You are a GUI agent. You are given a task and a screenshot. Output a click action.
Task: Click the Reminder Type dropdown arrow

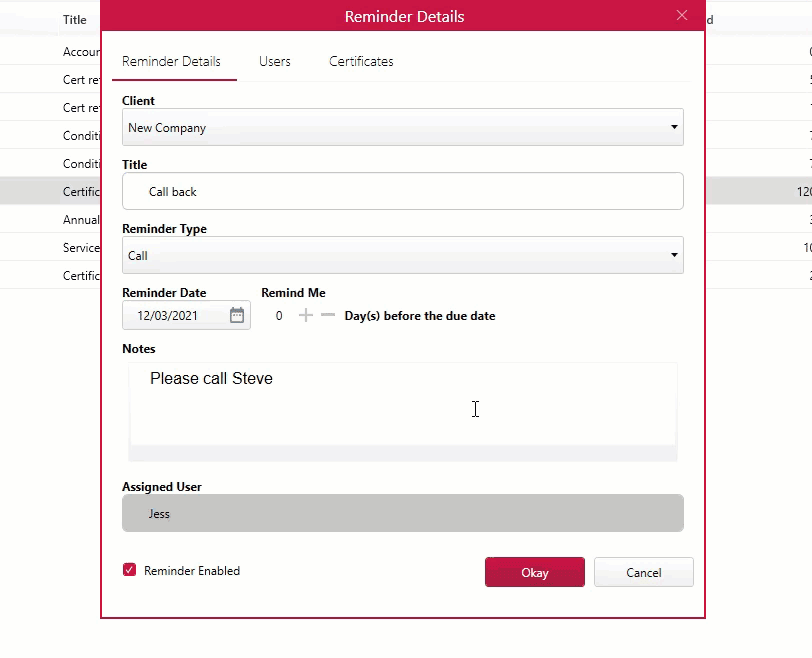pyautogui.click(x=673, y=255)
